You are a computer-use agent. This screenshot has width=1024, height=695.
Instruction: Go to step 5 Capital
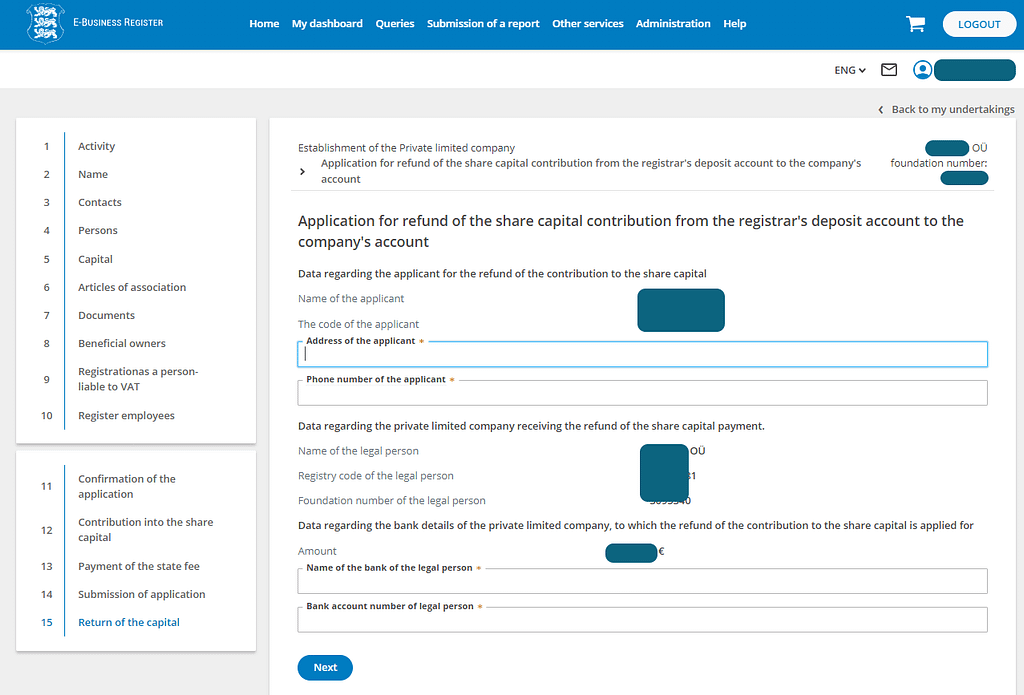click(95, 259)
